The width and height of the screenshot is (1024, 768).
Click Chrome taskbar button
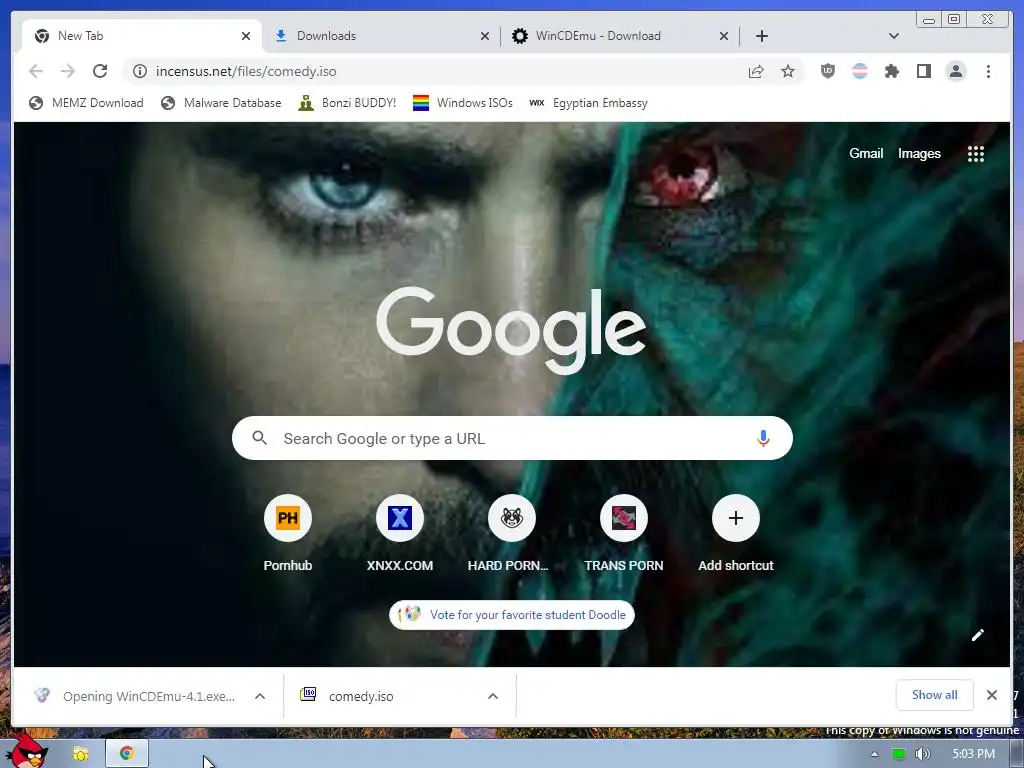[x=127, y=753]
